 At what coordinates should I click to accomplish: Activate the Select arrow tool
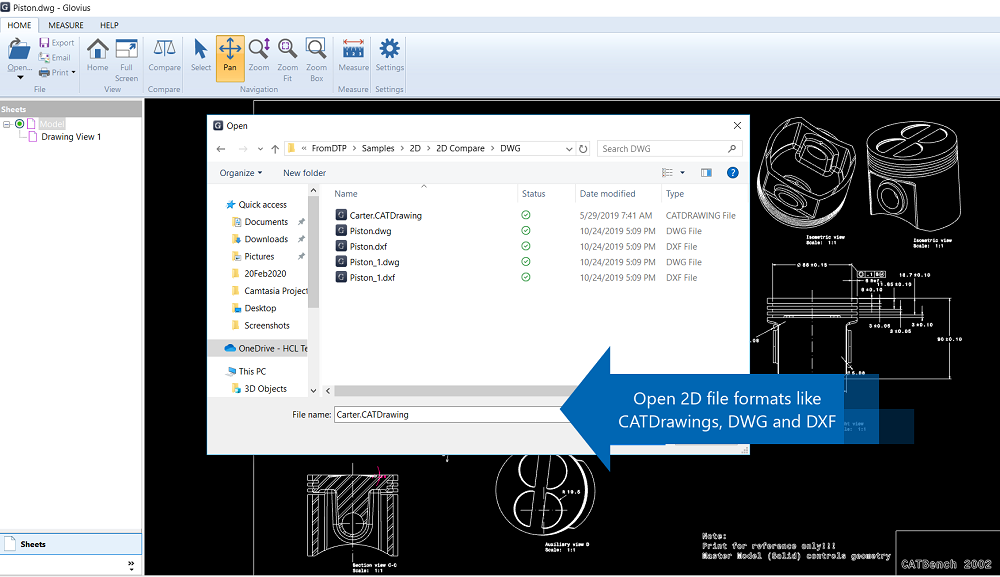point(200,50)
